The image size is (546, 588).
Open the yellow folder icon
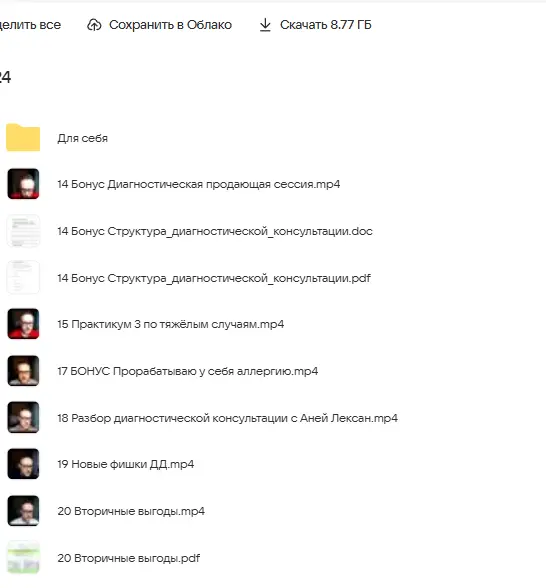click(x=23, y=137)
